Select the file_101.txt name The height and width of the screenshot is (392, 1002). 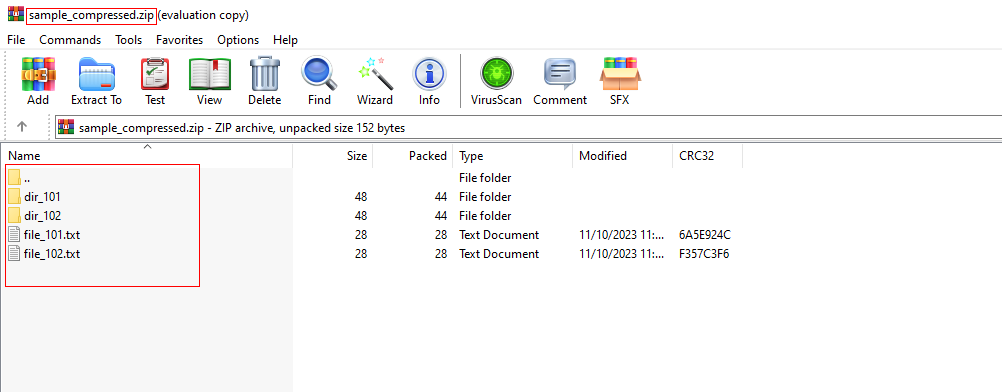(x=52, y=235)
